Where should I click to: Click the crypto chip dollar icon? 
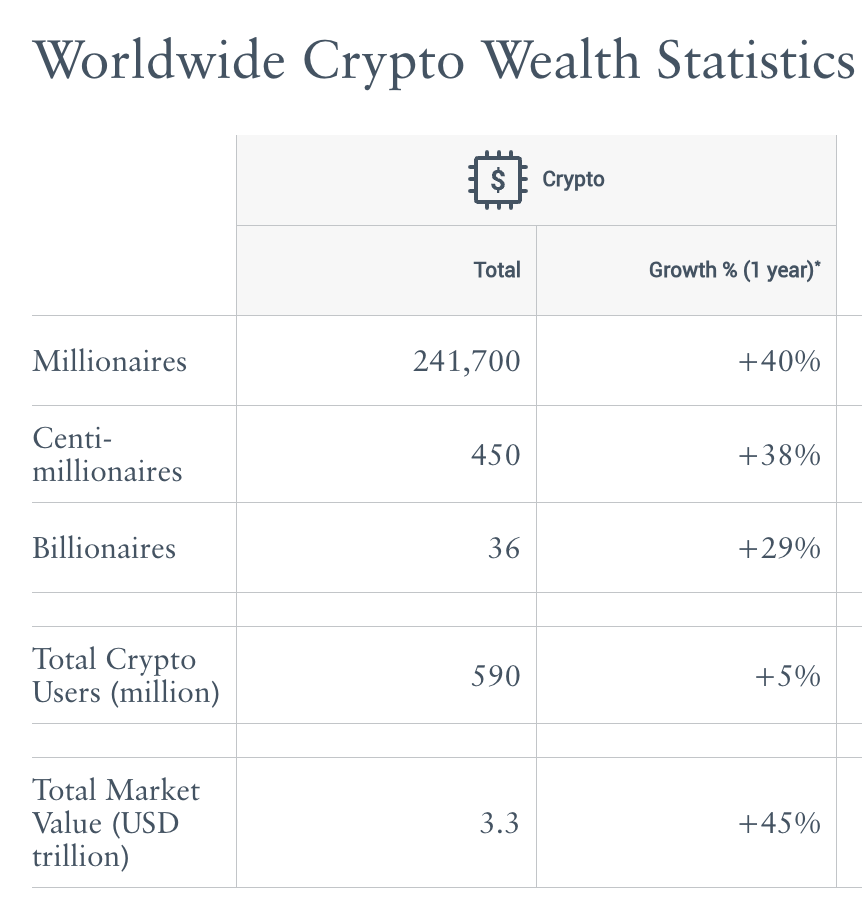click(x=497, y=180)
